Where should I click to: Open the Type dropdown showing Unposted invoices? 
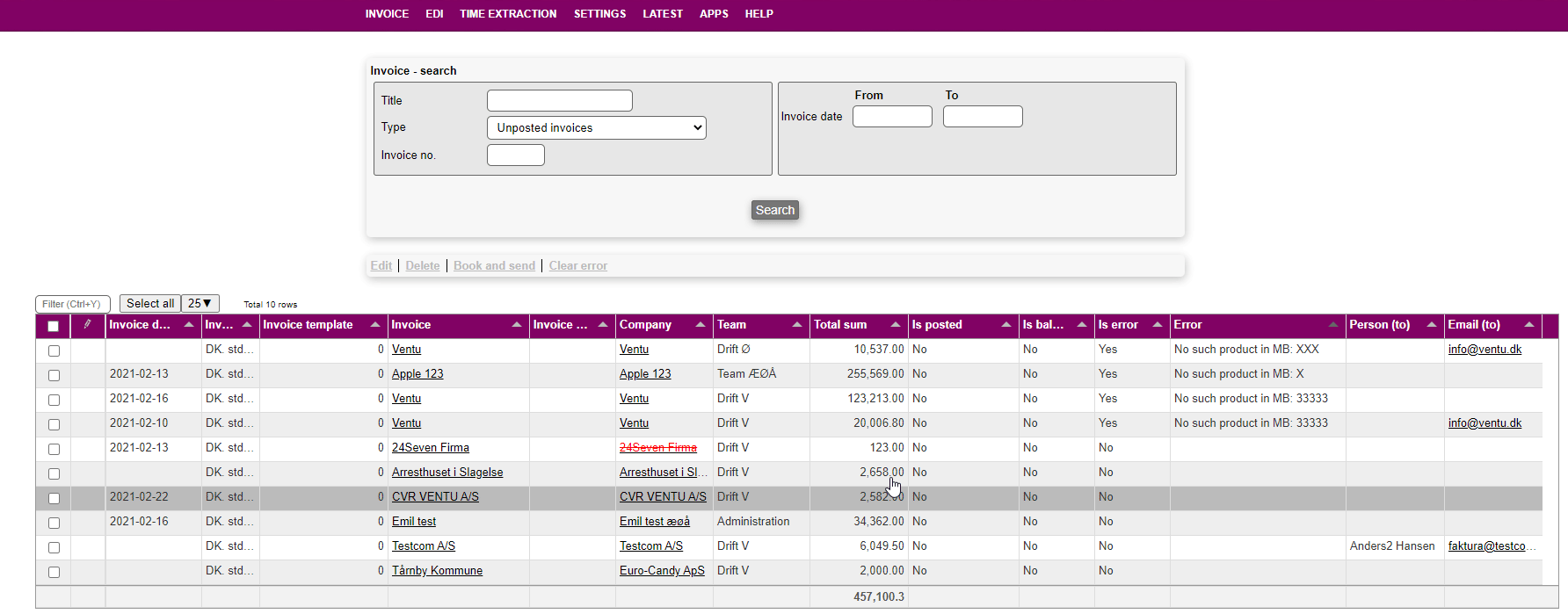pyautogui.click(x=596, y=128)
